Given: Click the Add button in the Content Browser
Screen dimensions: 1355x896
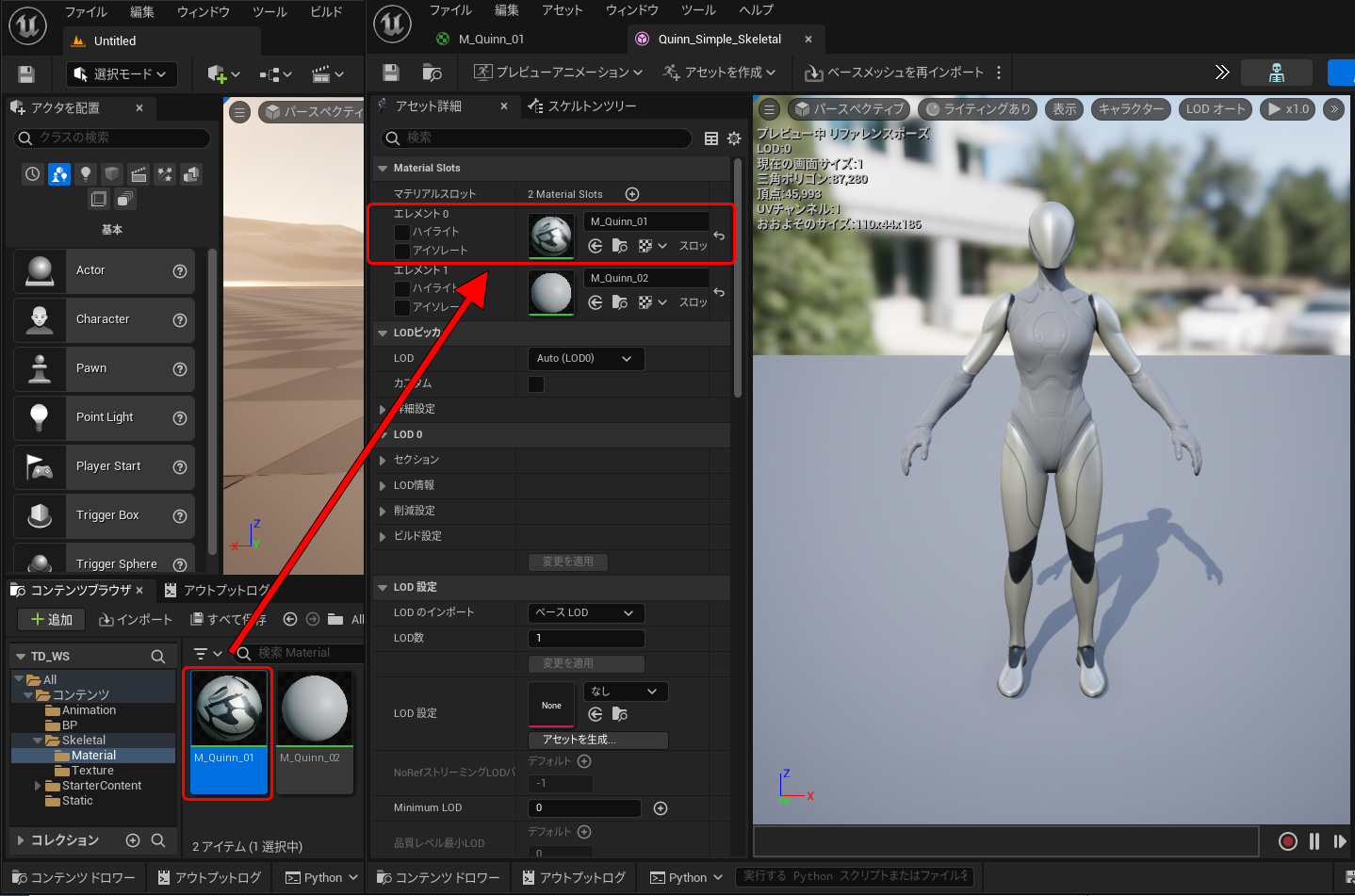Looking at the screenshot, I should click(52, 619).
